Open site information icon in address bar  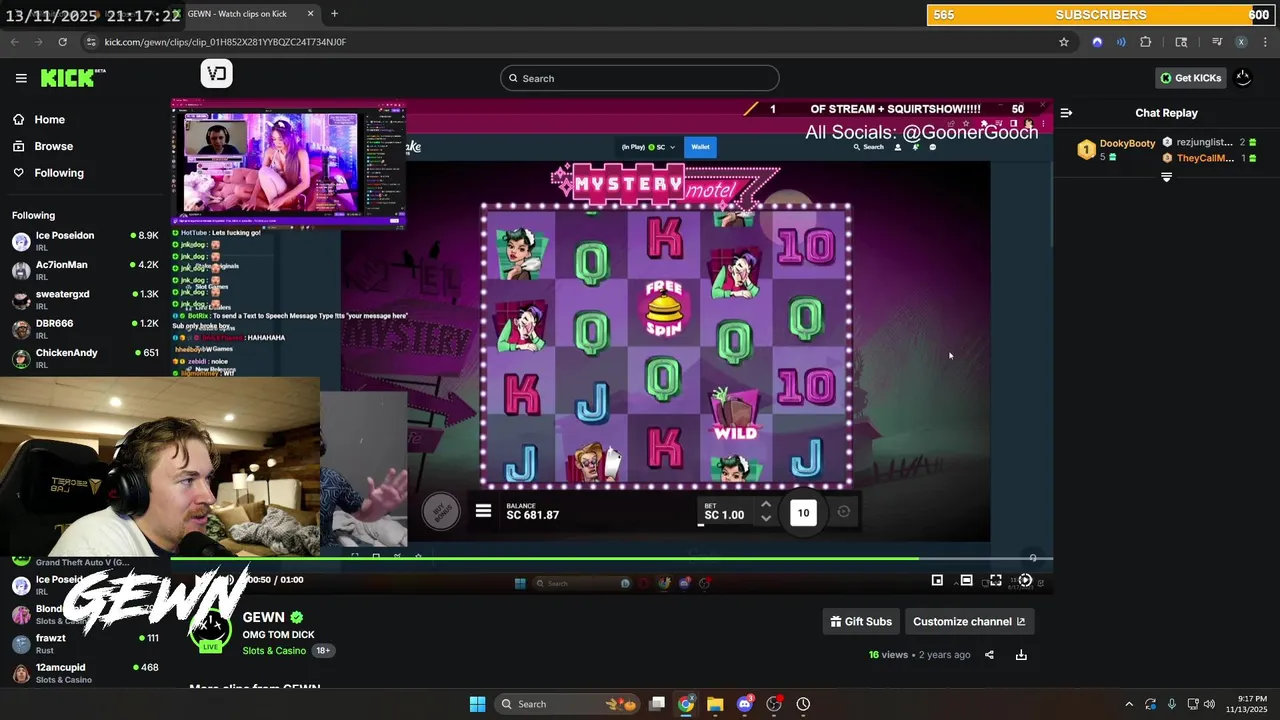[91, 42]
